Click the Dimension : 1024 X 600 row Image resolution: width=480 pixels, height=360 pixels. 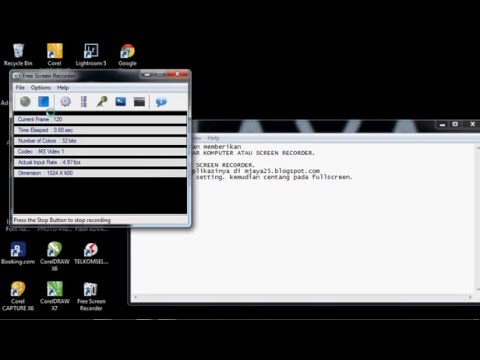click(x=100, y=173)
